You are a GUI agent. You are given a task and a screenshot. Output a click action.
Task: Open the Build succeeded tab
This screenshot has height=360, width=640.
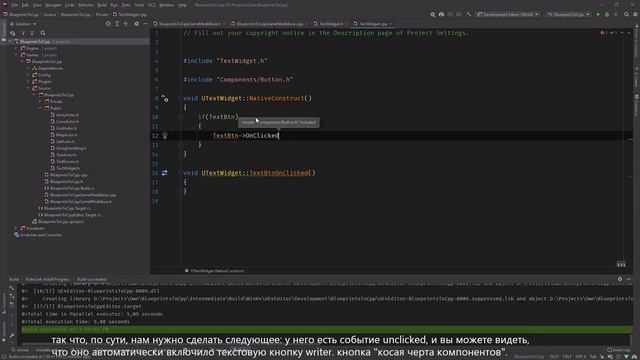coord(91,280)
